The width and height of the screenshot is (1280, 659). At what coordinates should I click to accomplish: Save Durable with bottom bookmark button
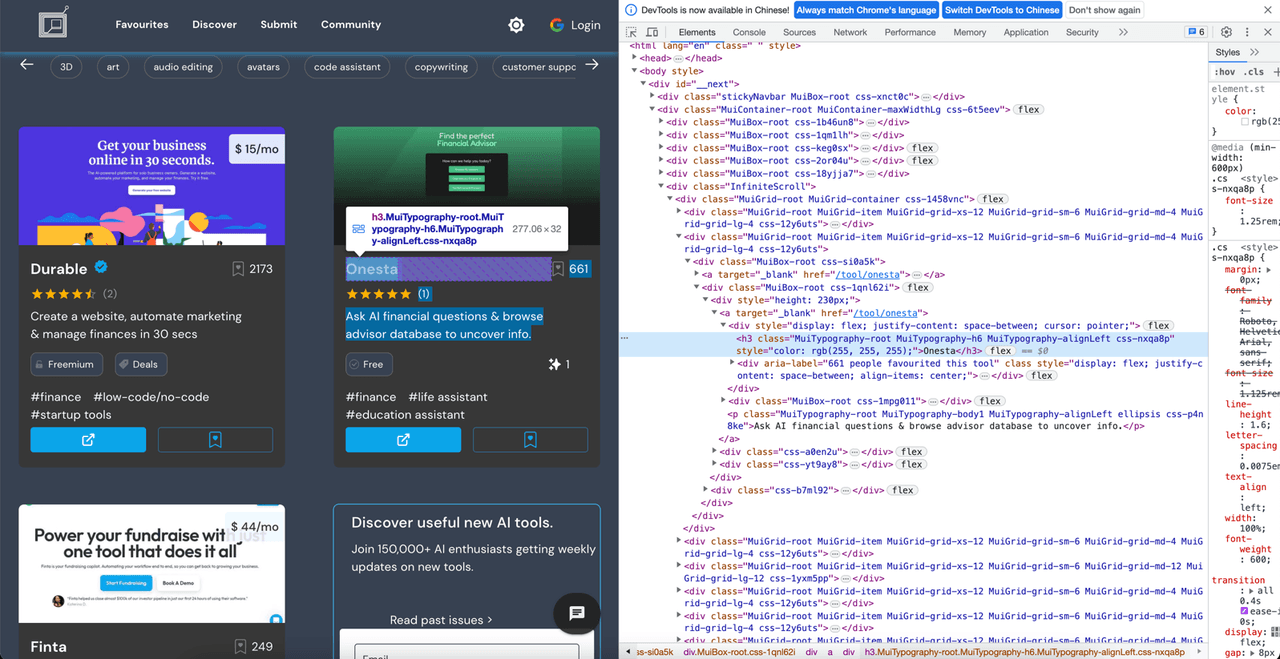(215, 440)
